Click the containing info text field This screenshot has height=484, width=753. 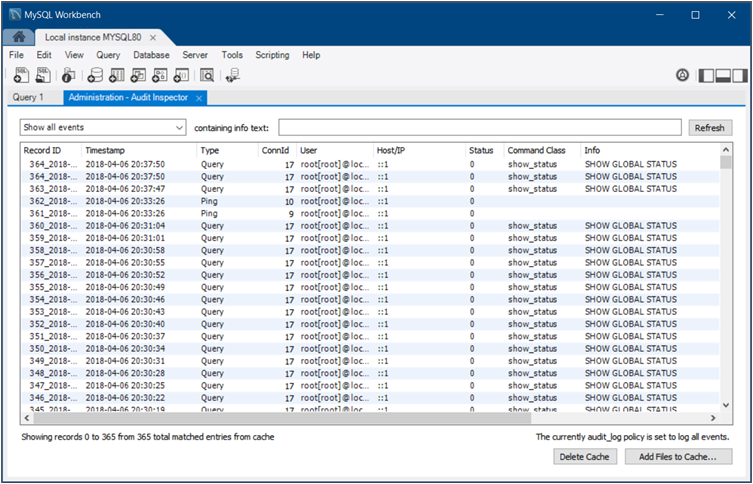(x=479, y=128)
